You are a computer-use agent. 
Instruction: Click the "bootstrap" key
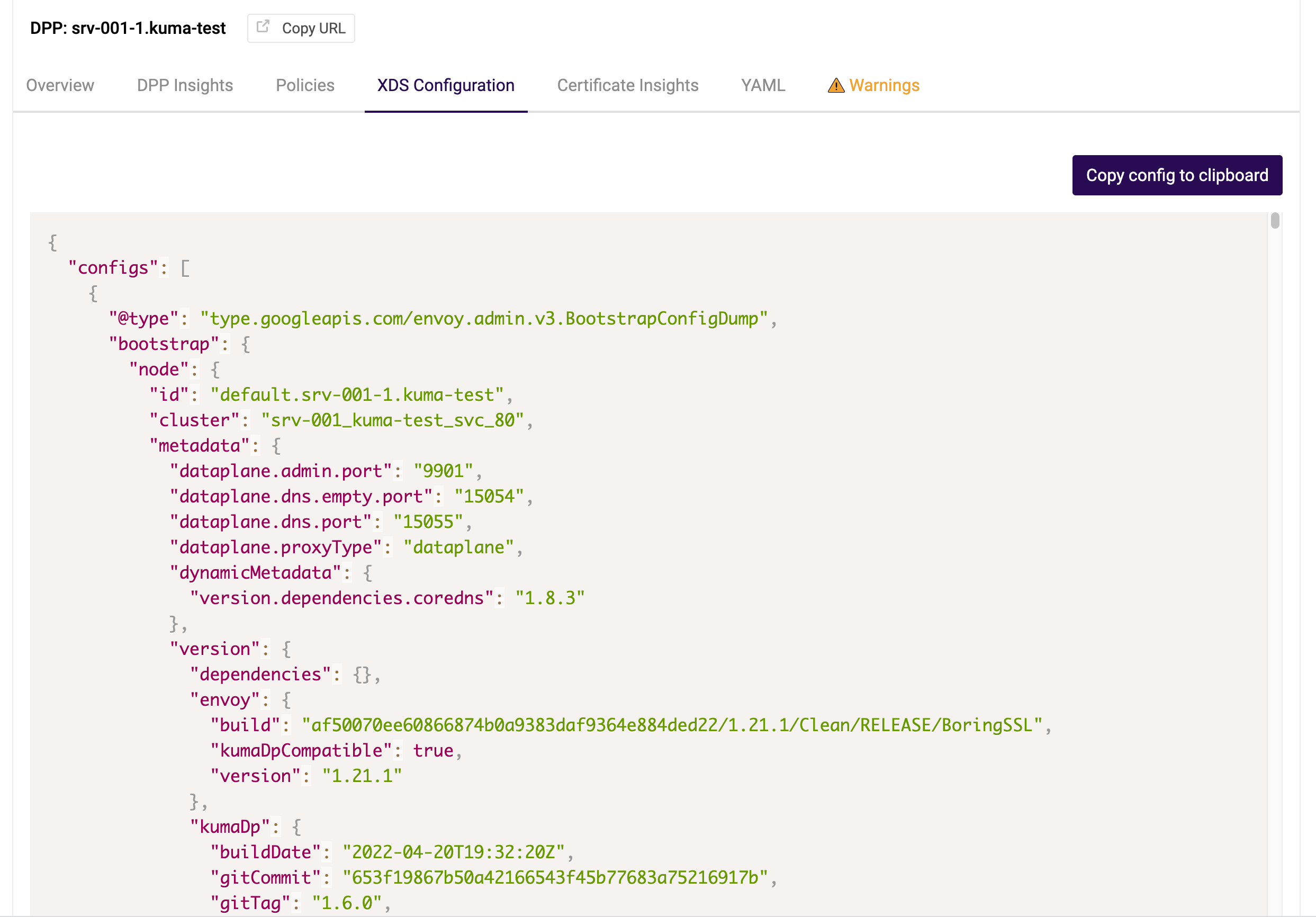click(164, 344)
